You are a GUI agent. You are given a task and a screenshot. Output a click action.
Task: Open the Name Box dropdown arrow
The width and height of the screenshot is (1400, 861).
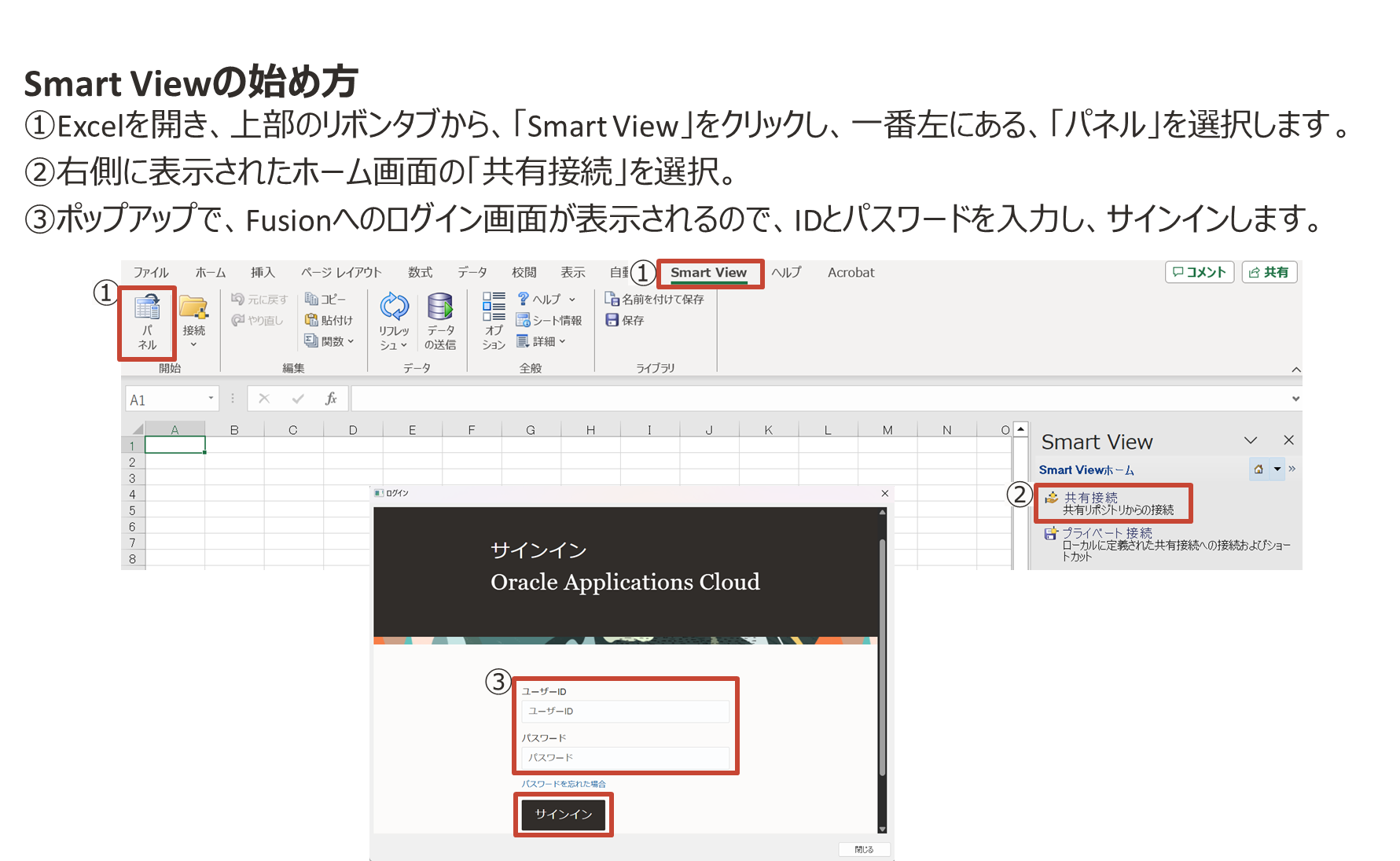coord(211,399)
